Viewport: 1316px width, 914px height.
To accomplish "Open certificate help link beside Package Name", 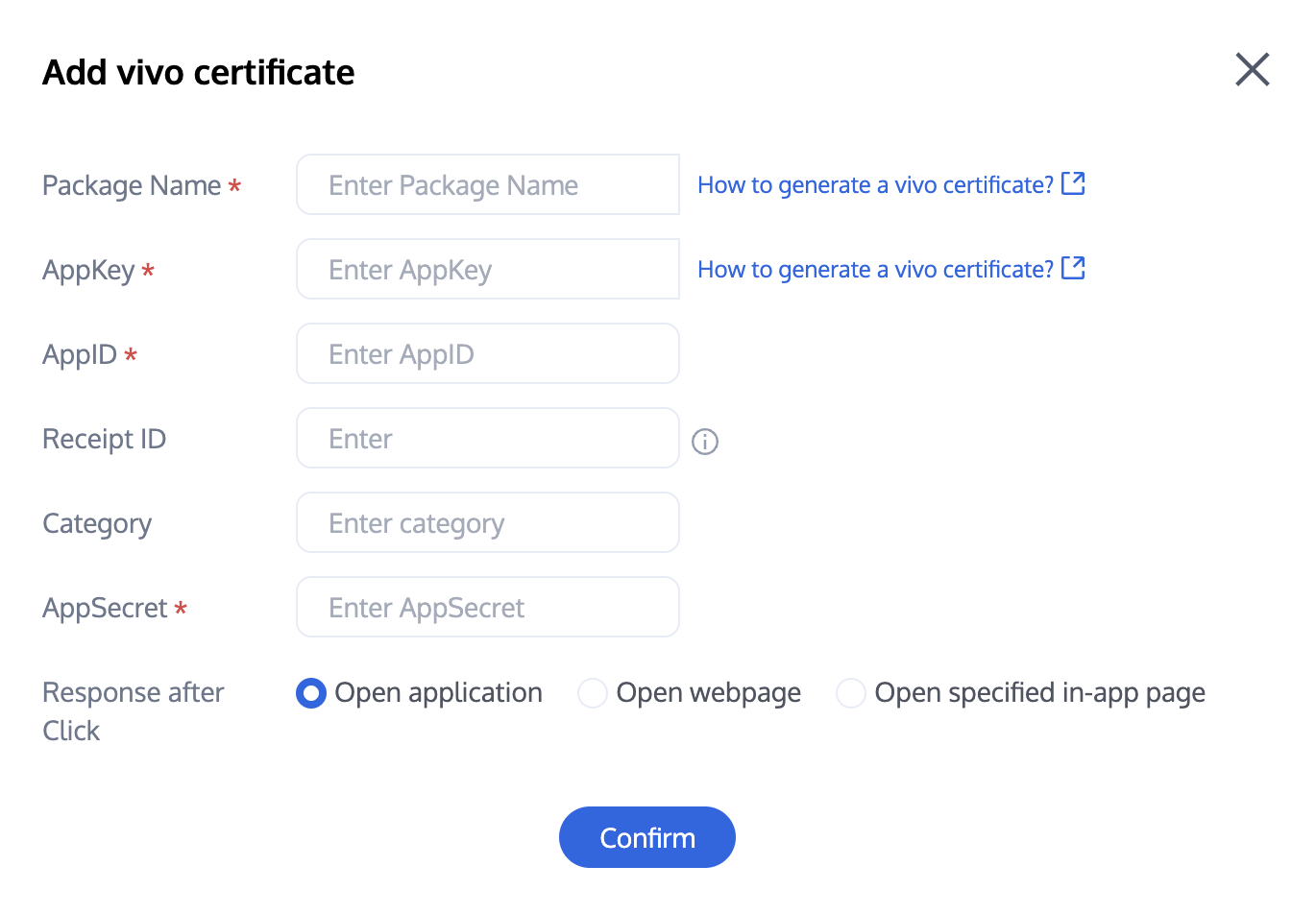I will click(875, 185).
